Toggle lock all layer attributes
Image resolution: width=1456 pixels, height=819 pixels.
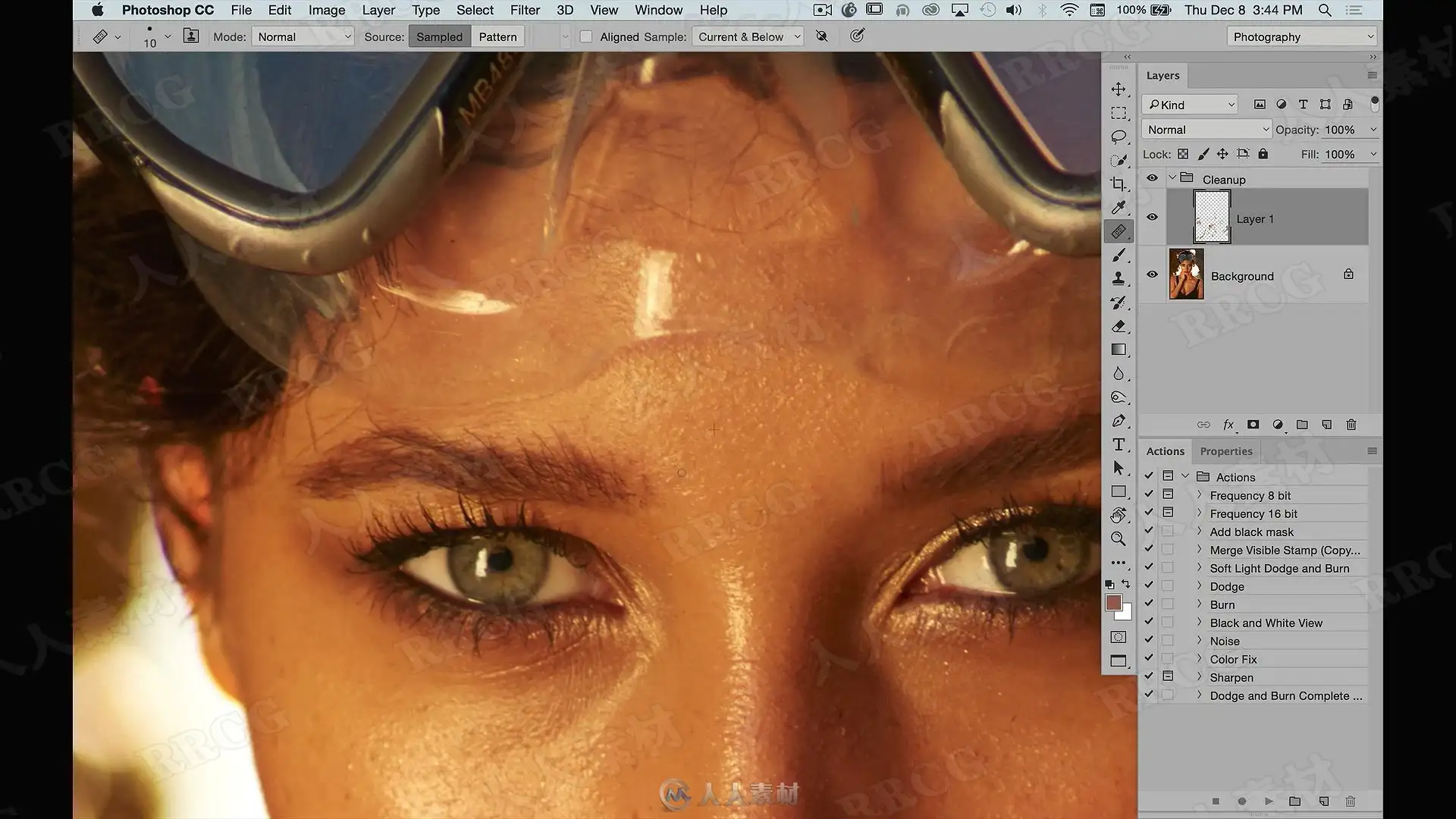click(1263, 154)
